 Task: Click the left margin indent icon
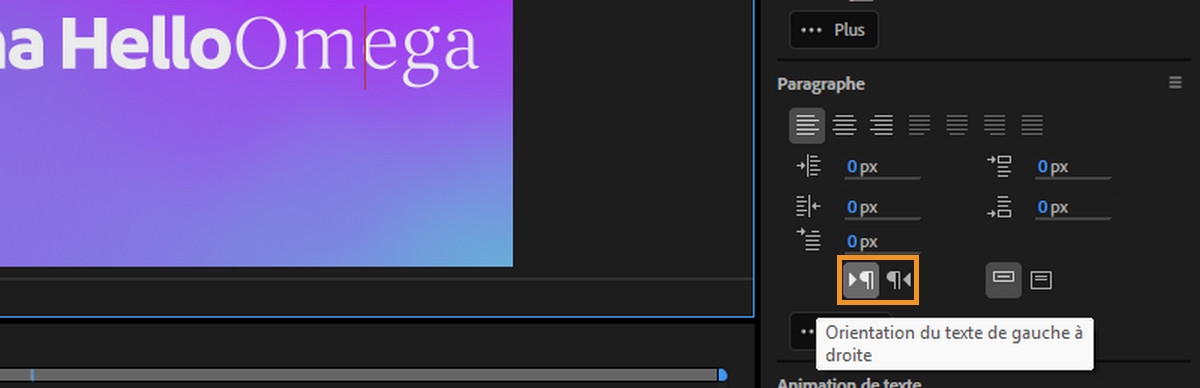(808, 166)
